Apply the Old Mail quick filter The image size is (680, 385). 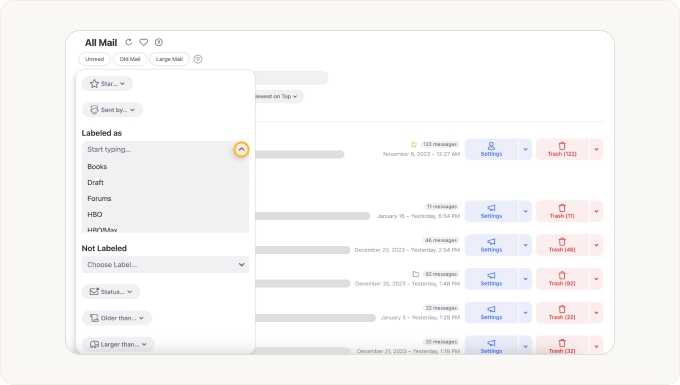(x=130, y=59)
